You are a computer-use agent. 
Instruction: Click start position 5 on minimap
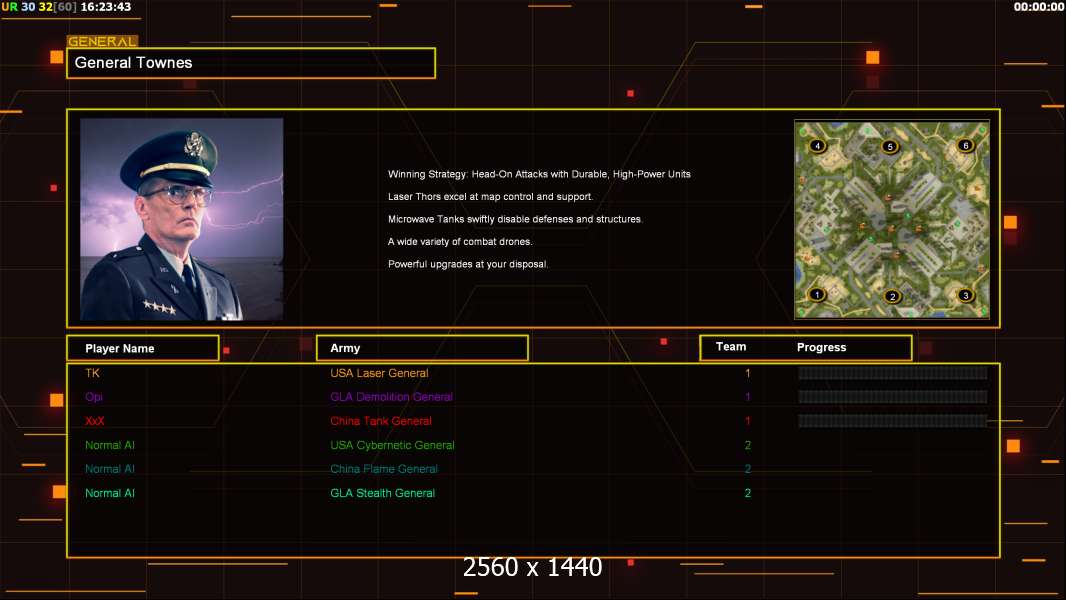coord(890,146)
